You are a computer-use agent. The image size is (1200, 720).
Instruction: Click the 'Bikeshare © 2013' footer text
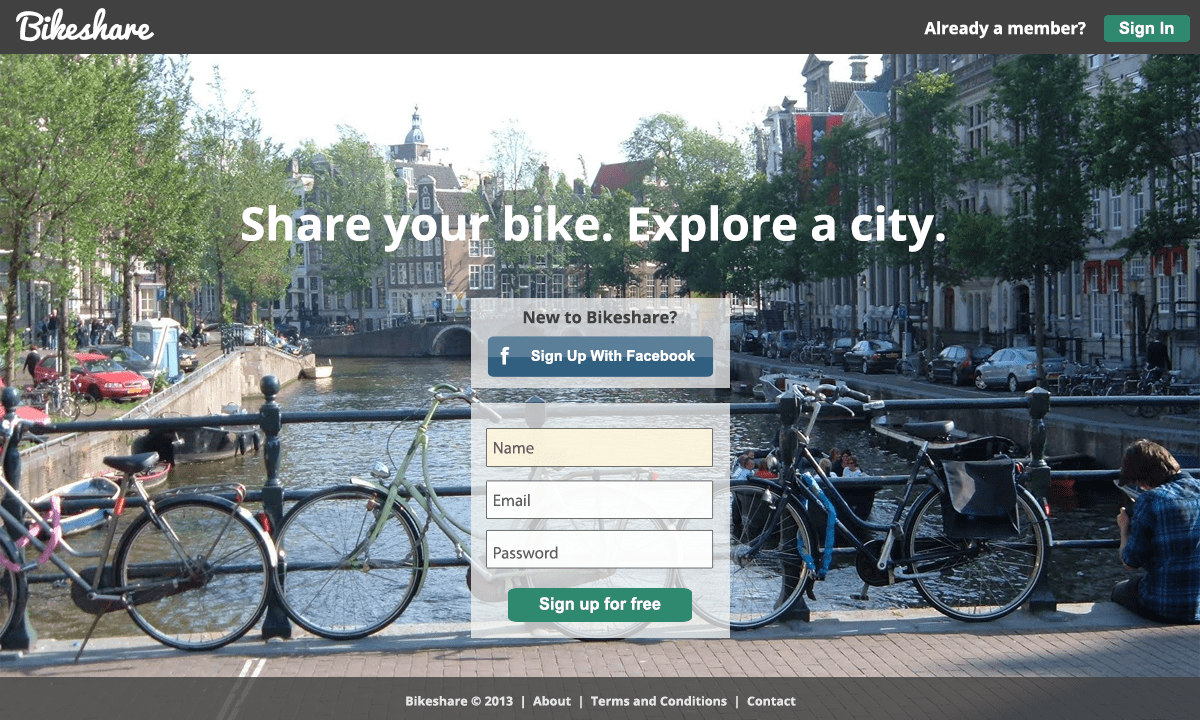point(459,701)
